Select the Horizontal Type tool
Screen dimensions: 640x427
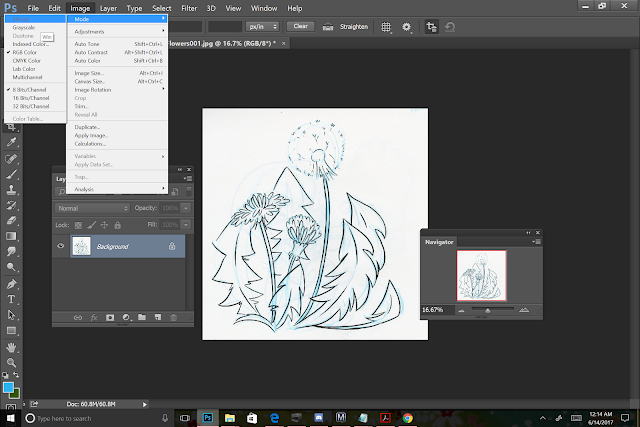11,299
